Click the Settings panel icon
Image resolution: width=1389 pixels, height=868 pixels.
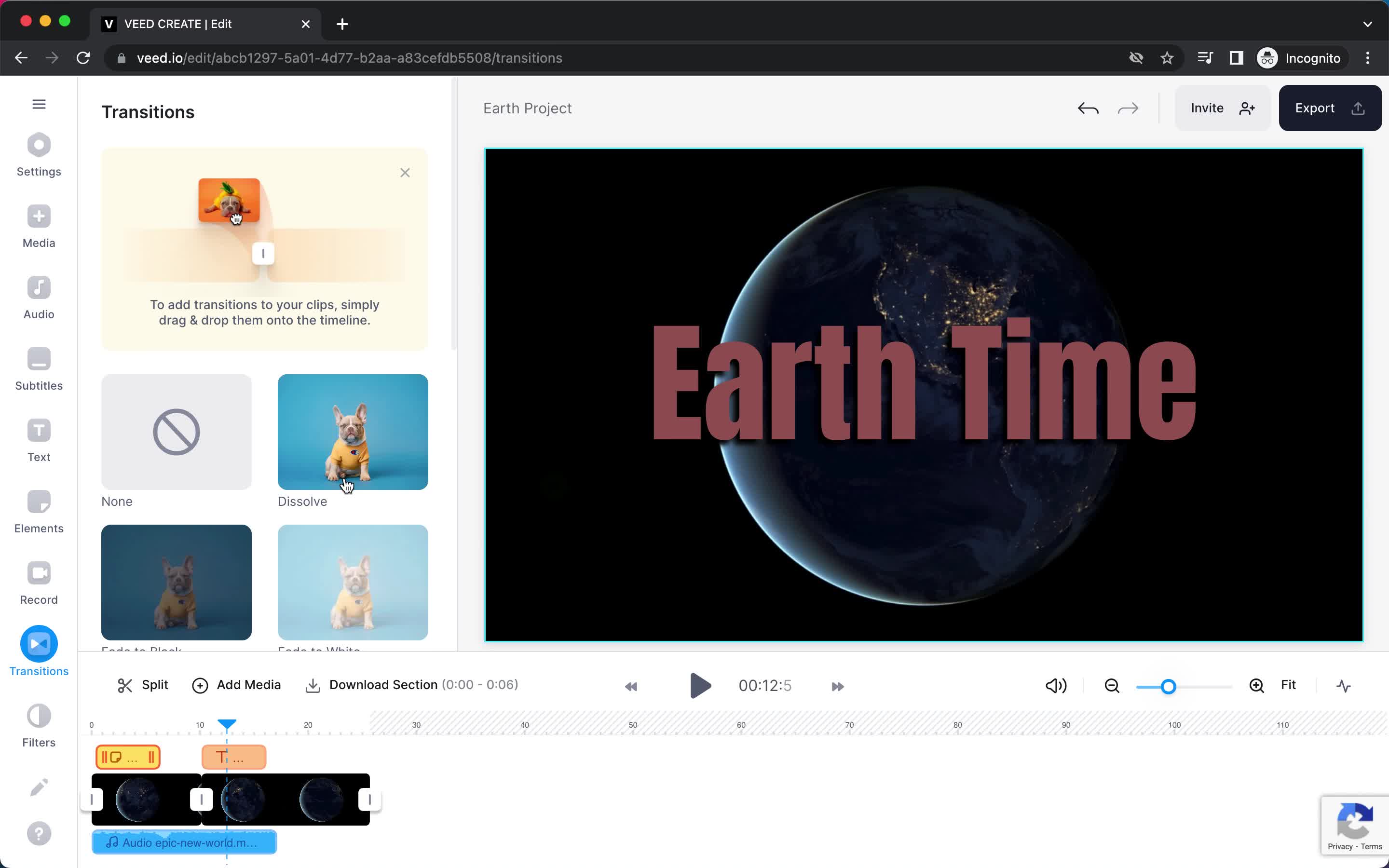point(39,155)
